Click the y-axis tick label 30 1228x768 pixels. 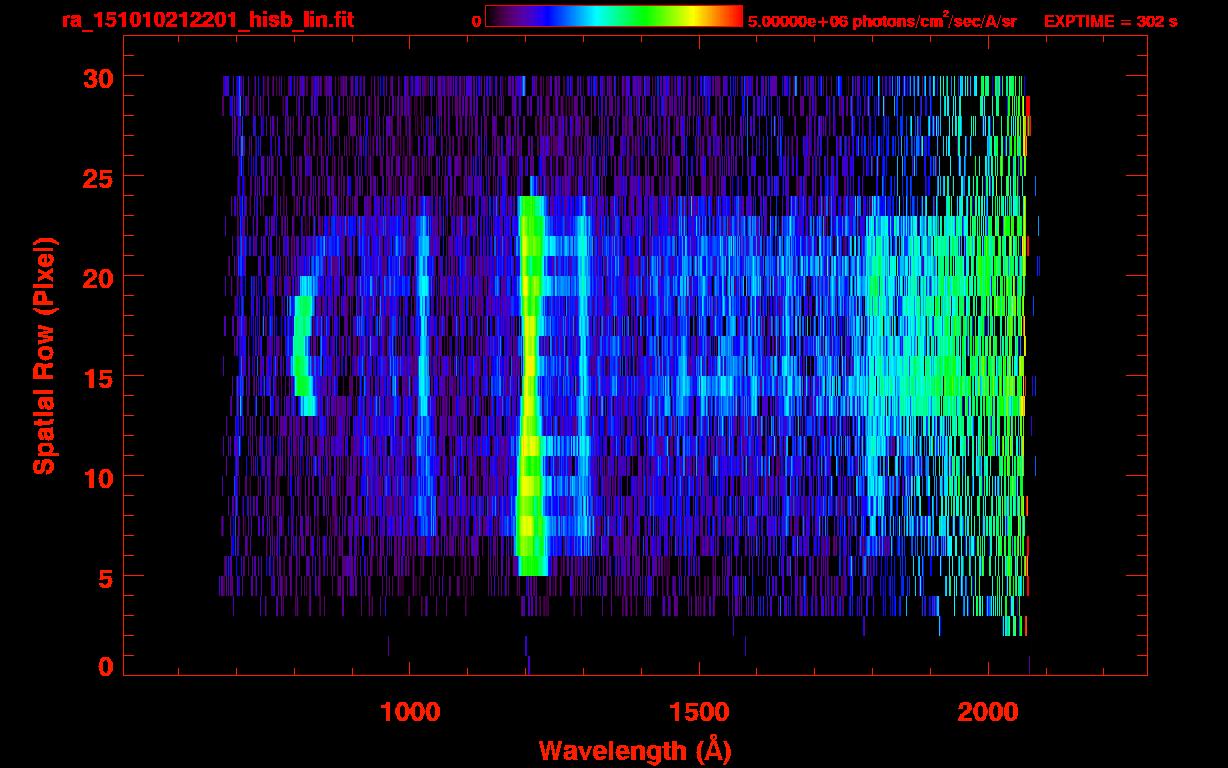pyautogui.click(x=97, y=77)
